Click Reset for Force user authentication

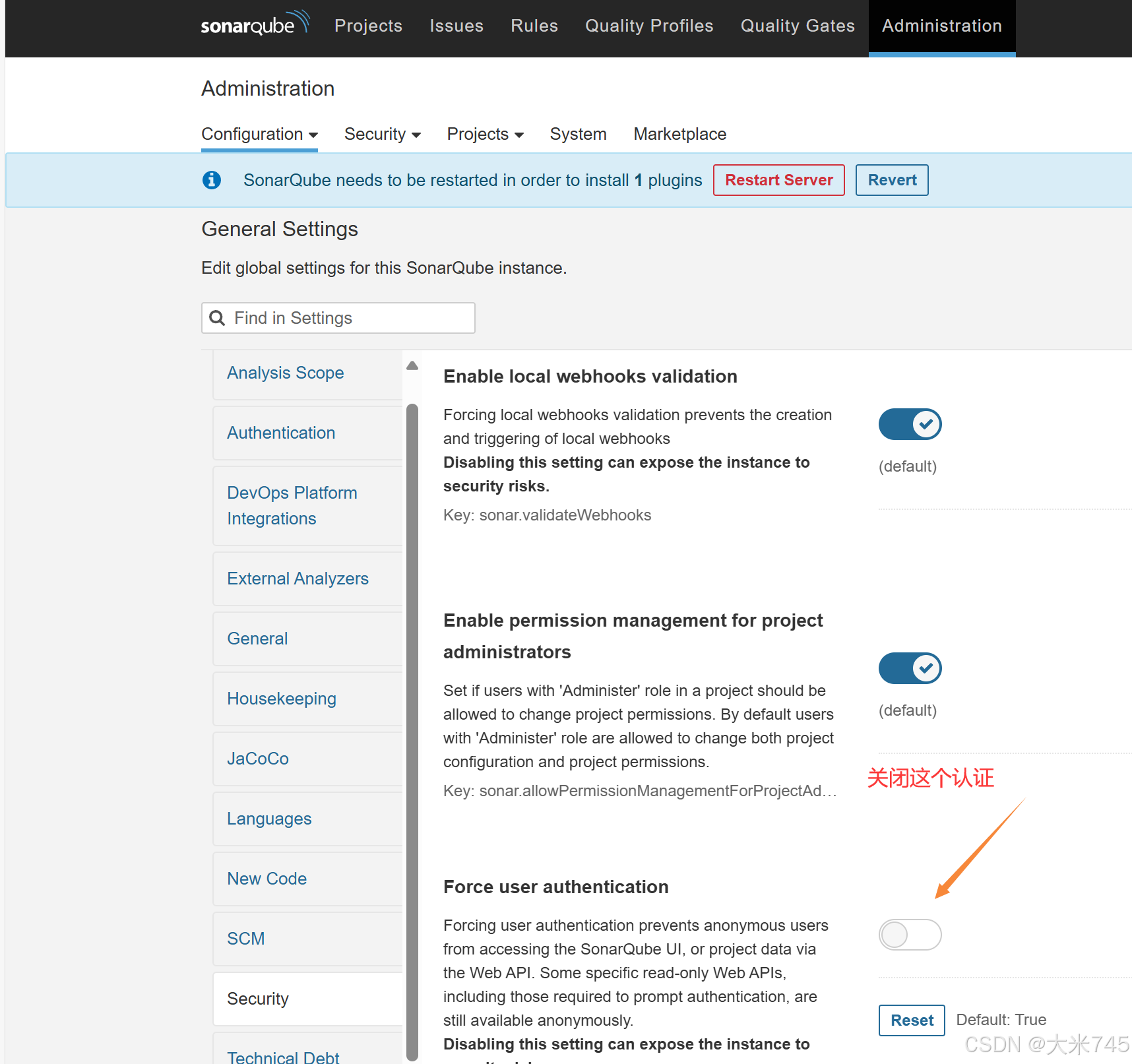(912, 1020)
